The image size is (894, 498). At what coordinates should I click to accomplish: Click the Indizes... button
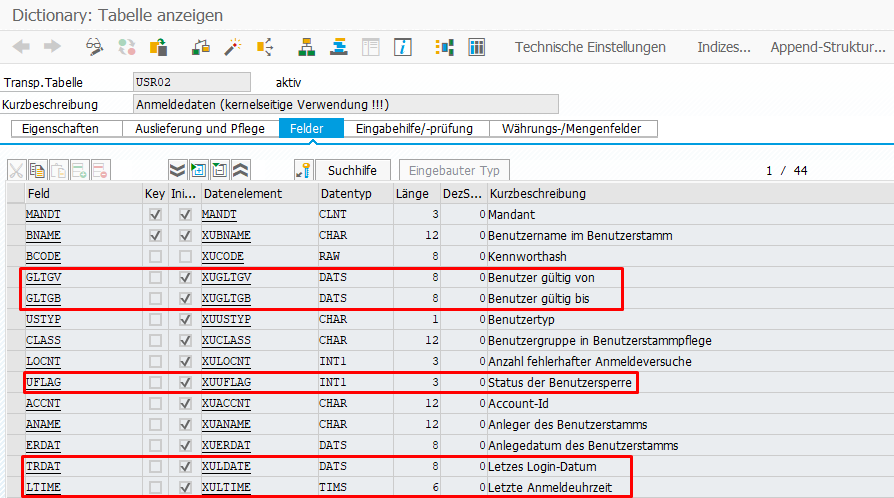pos(724,47)
